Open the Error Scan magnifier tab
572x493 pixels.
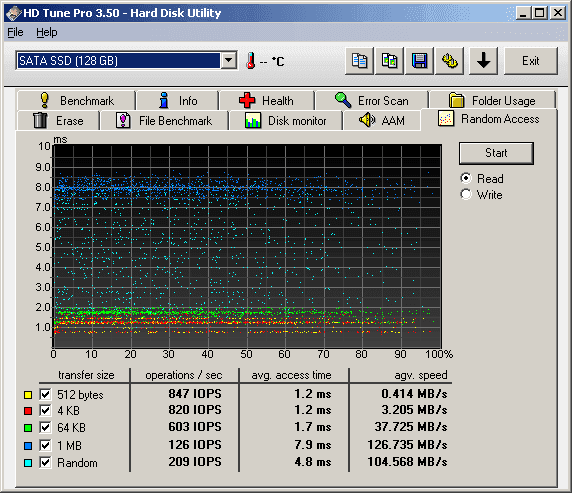tap(372, 100)
